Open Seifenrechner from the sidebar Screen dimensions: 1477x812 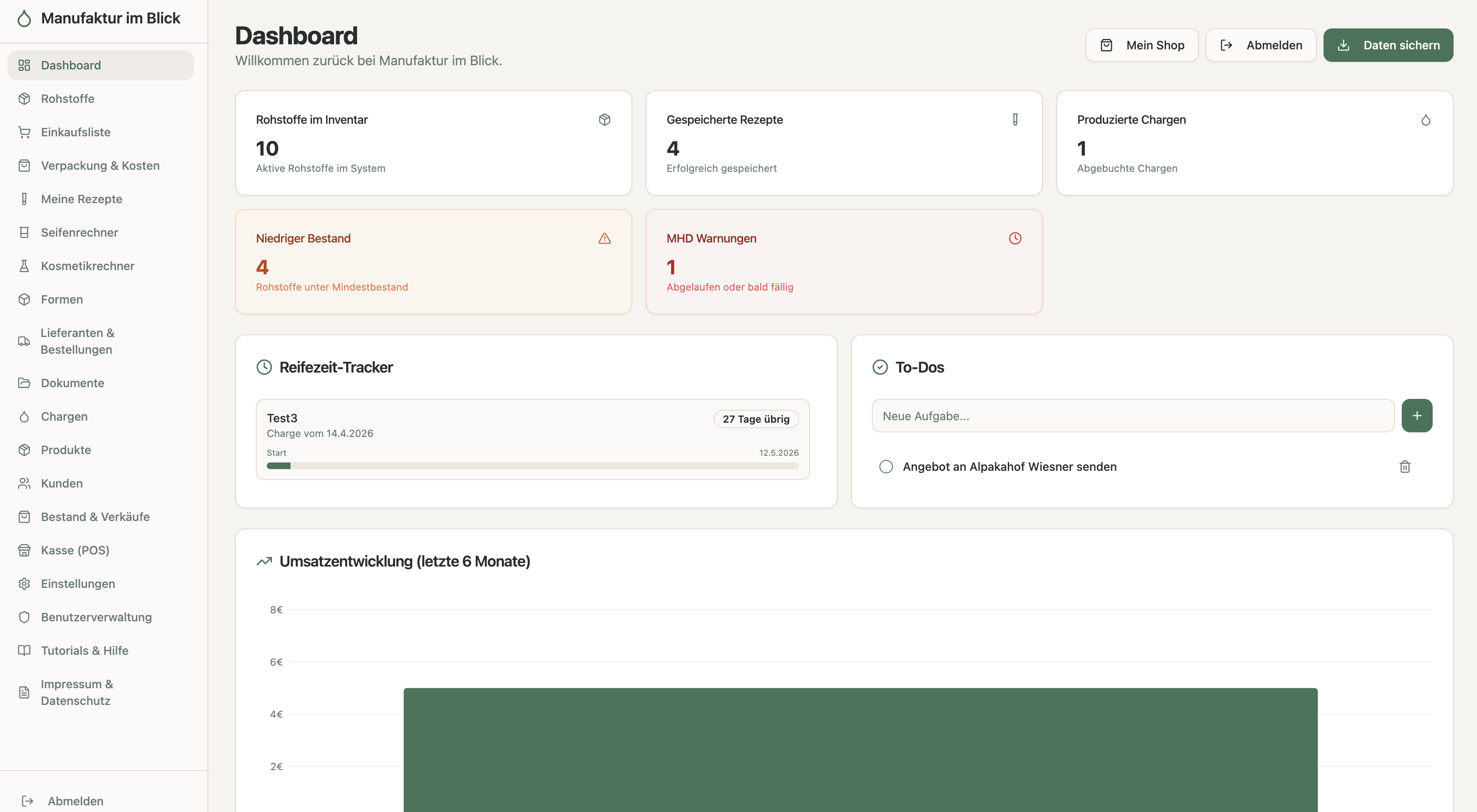point(100,232)
